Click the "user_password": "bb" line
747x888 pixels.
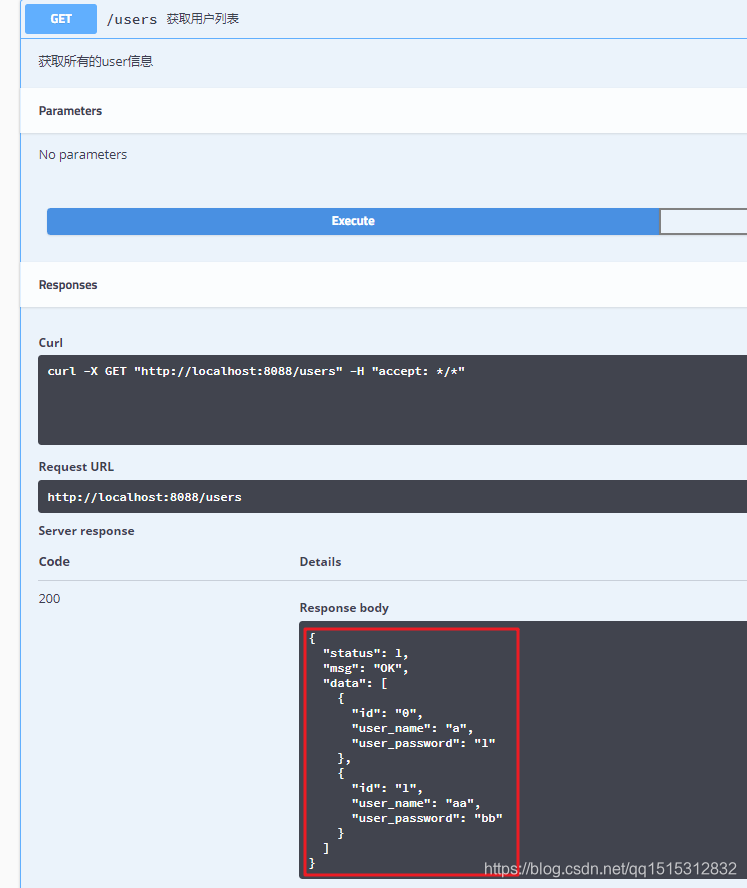click(x=427, y=818)
